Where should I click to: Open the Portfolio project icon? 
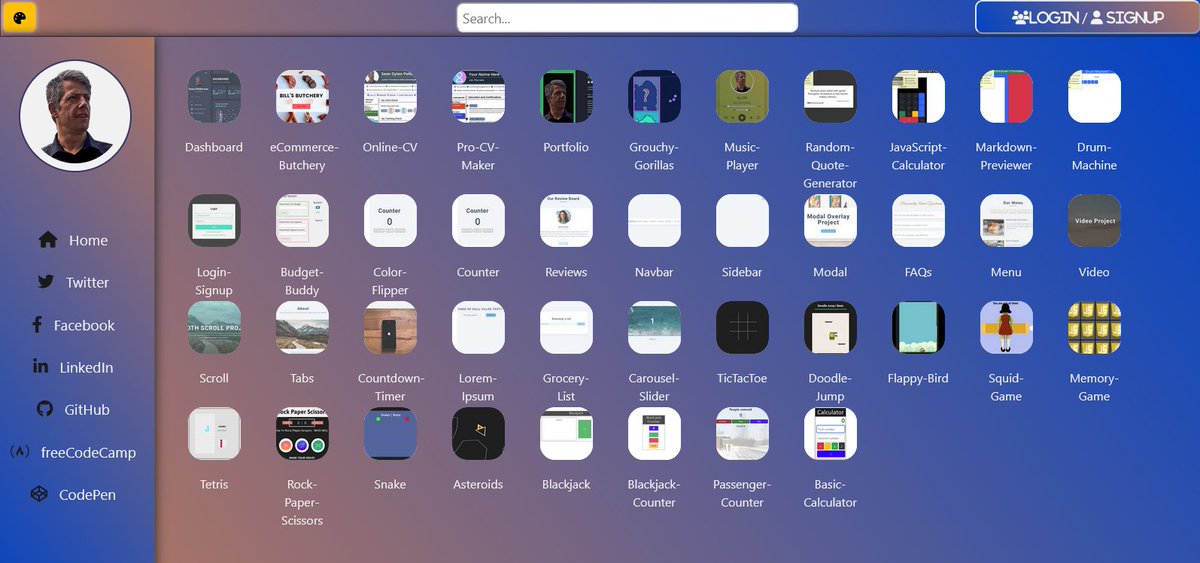(x=566, y=96)
